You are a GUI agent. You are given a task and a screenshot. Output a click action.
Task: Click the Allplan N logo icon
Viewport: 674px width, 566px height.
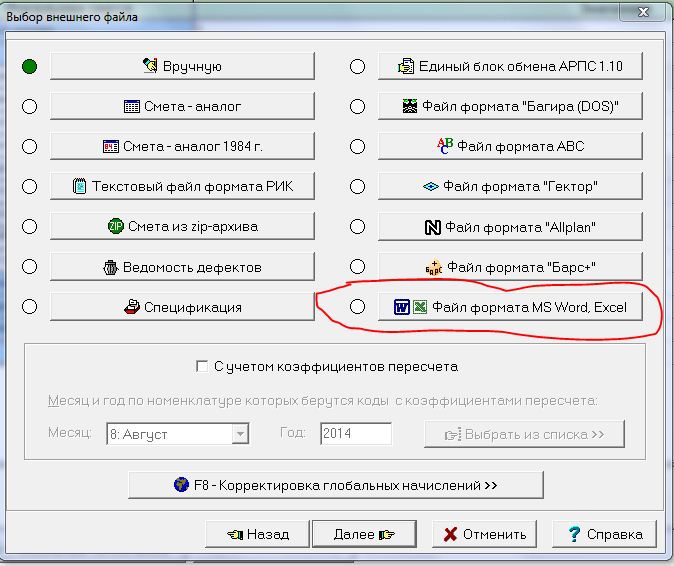click(x=432, y=227)
